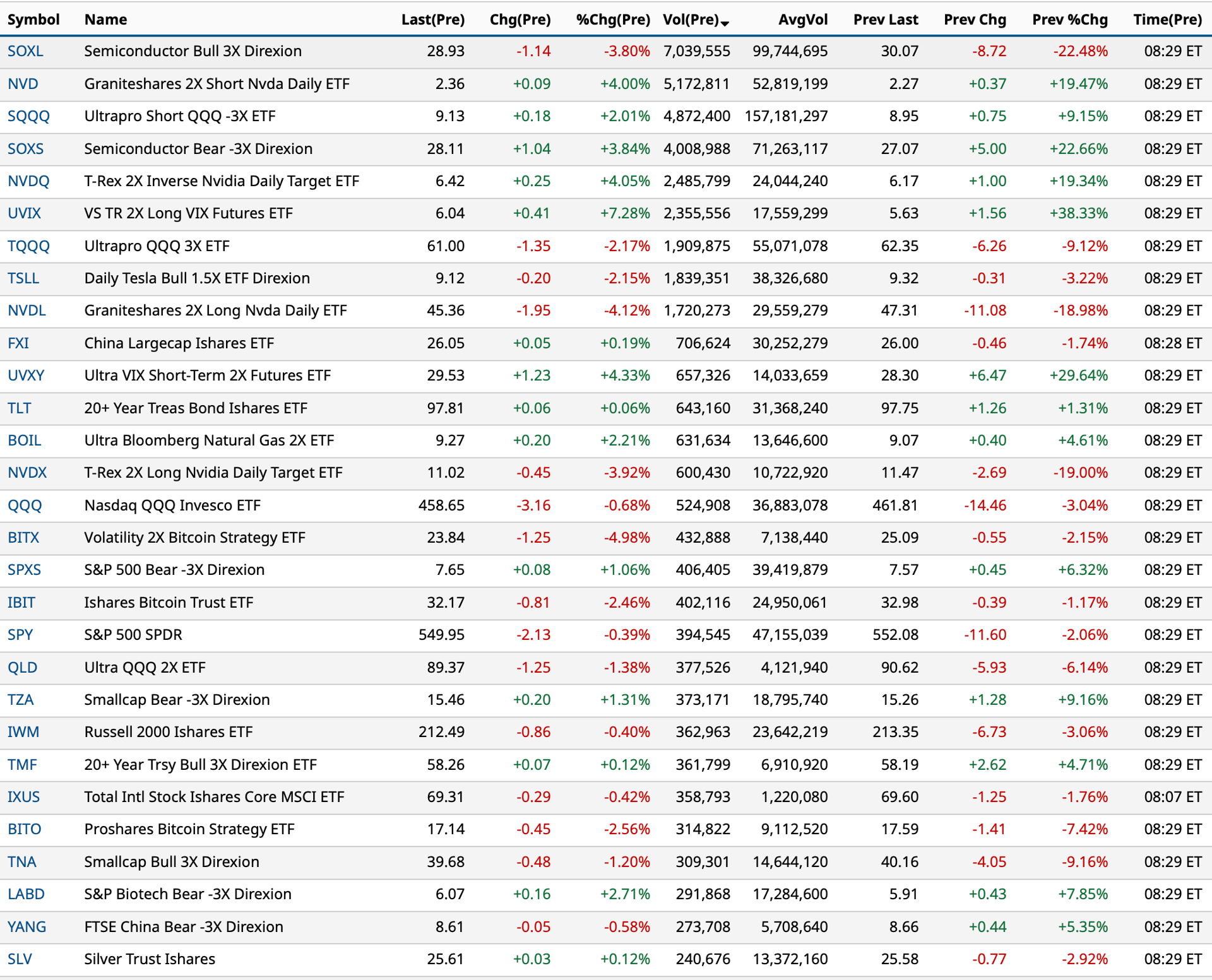The image size is (1212, 980).
Task: Sort by Time(Pre) column header
Action: 1167,20
